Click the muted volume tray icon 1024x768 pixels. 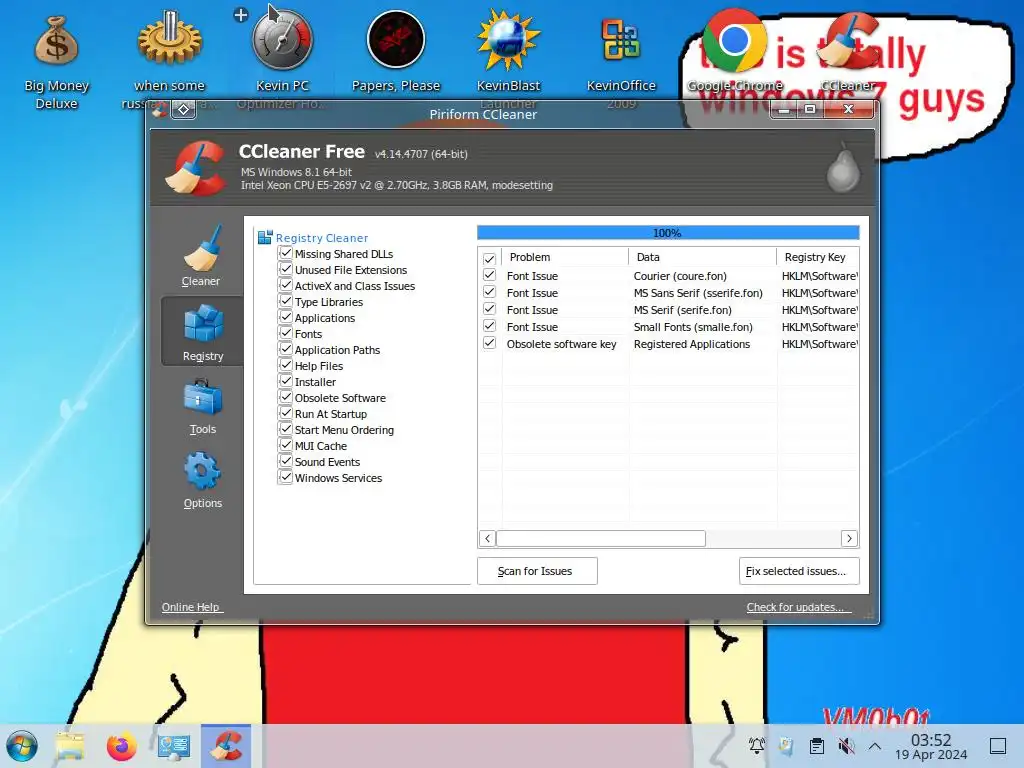846,746
